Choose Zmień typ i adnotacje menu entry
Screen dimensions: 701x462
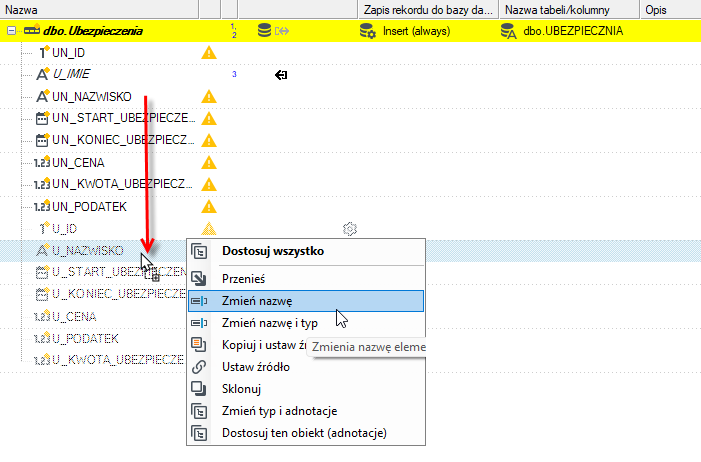[306, 411]
